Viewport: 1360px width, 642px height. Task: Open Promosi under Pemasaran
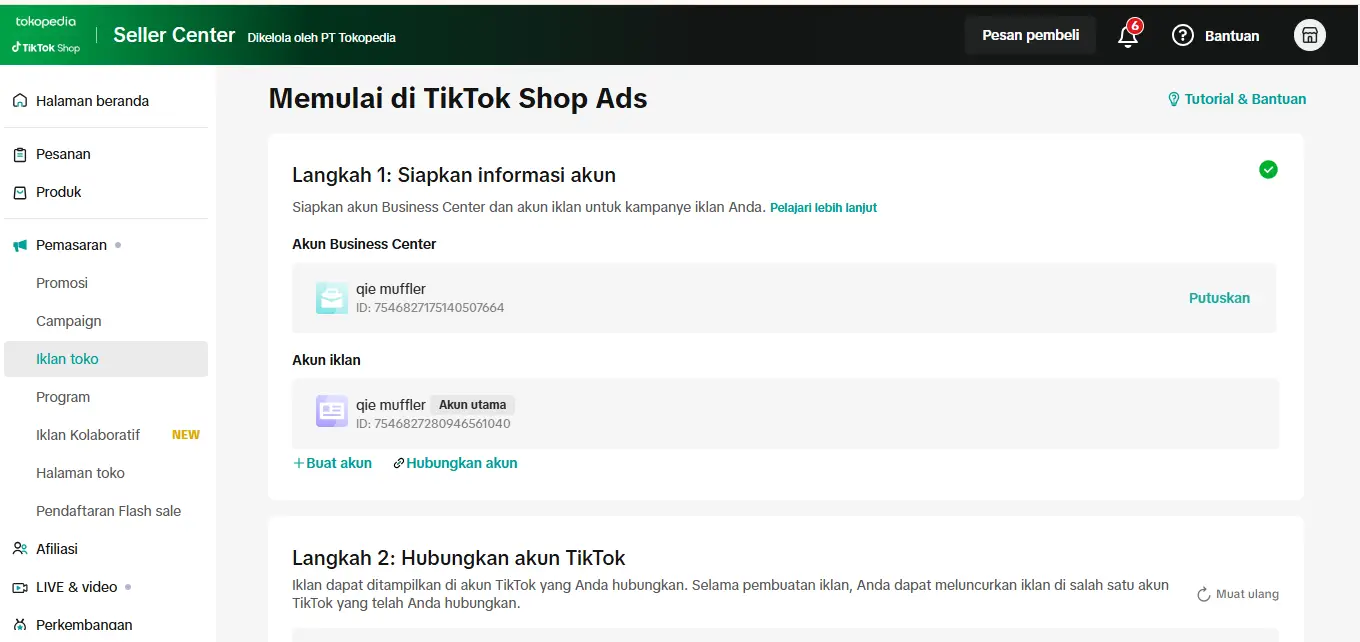pyautogui.click(x=62, y=283)
